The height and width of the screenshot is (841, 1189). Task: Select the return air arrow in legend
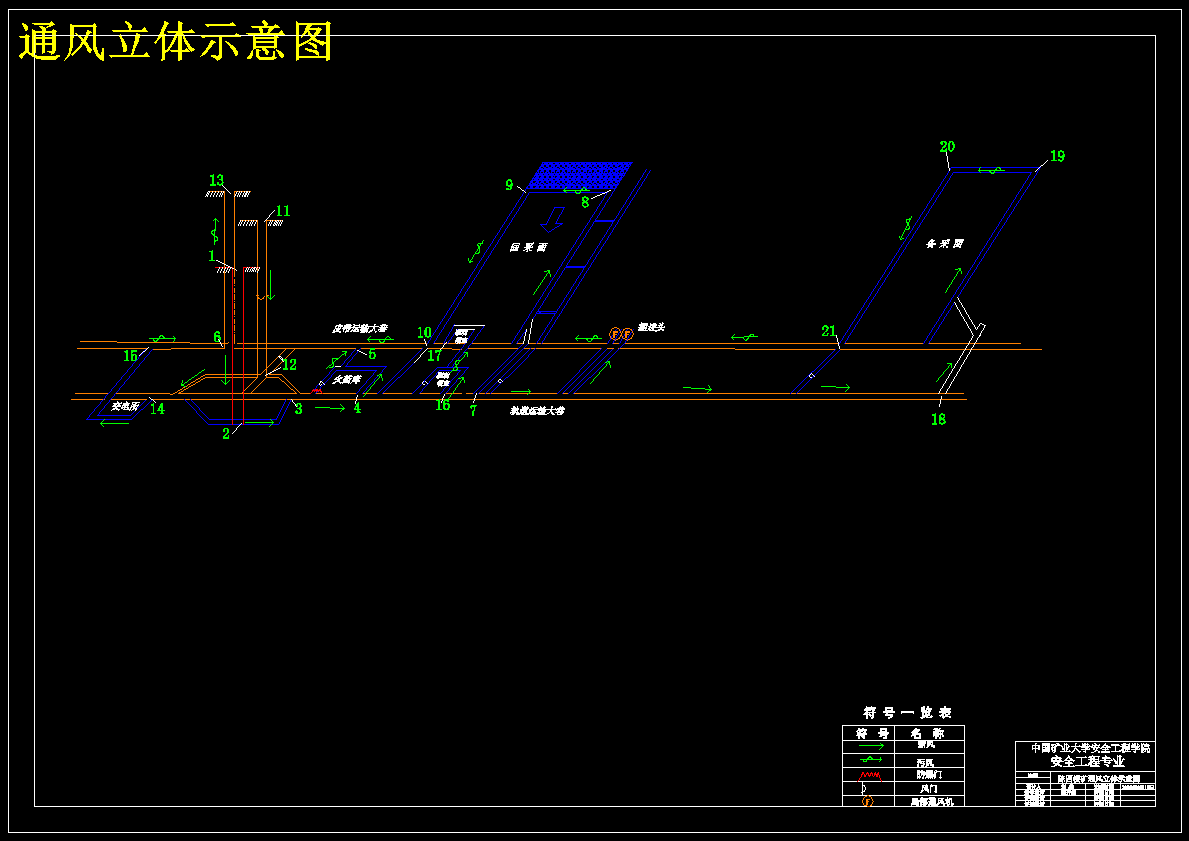871,759
